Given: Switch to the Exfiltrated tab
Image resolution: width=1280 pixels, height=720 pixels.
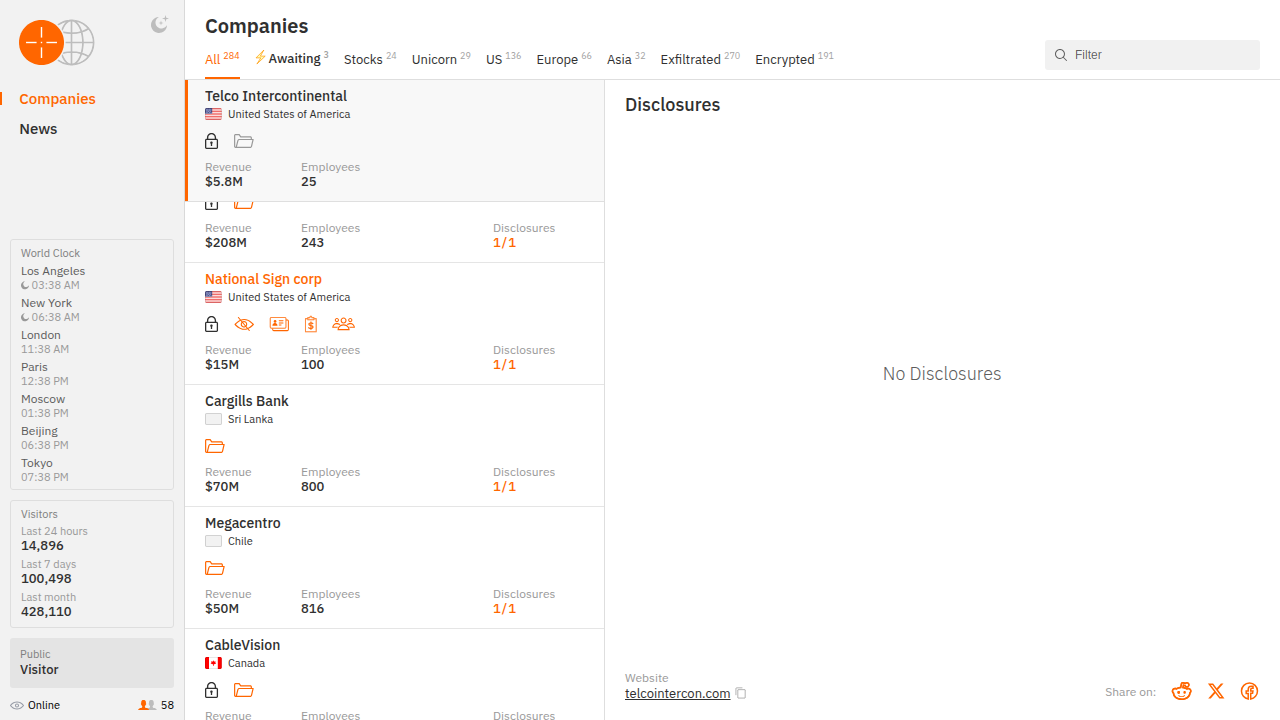Looking at the screenshot, I should click(x=700, y=59).
